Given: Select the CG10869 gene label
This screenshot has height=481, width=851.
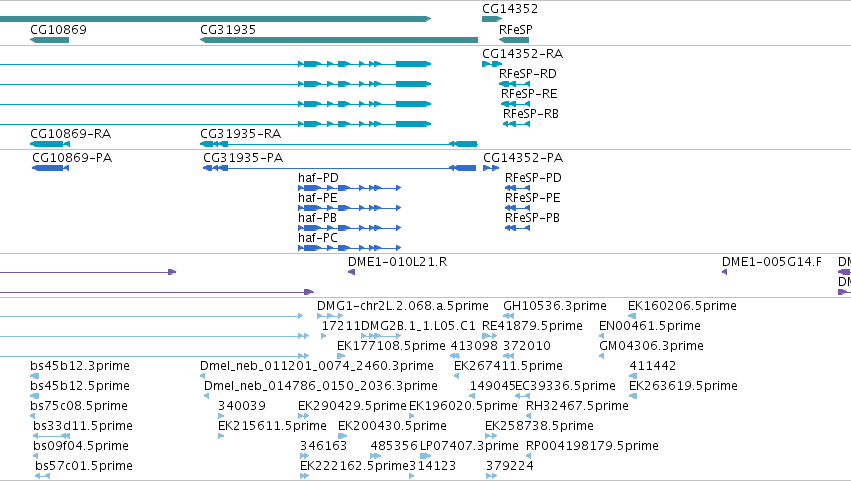Looking at the screenshot, I should coord(58,29).
